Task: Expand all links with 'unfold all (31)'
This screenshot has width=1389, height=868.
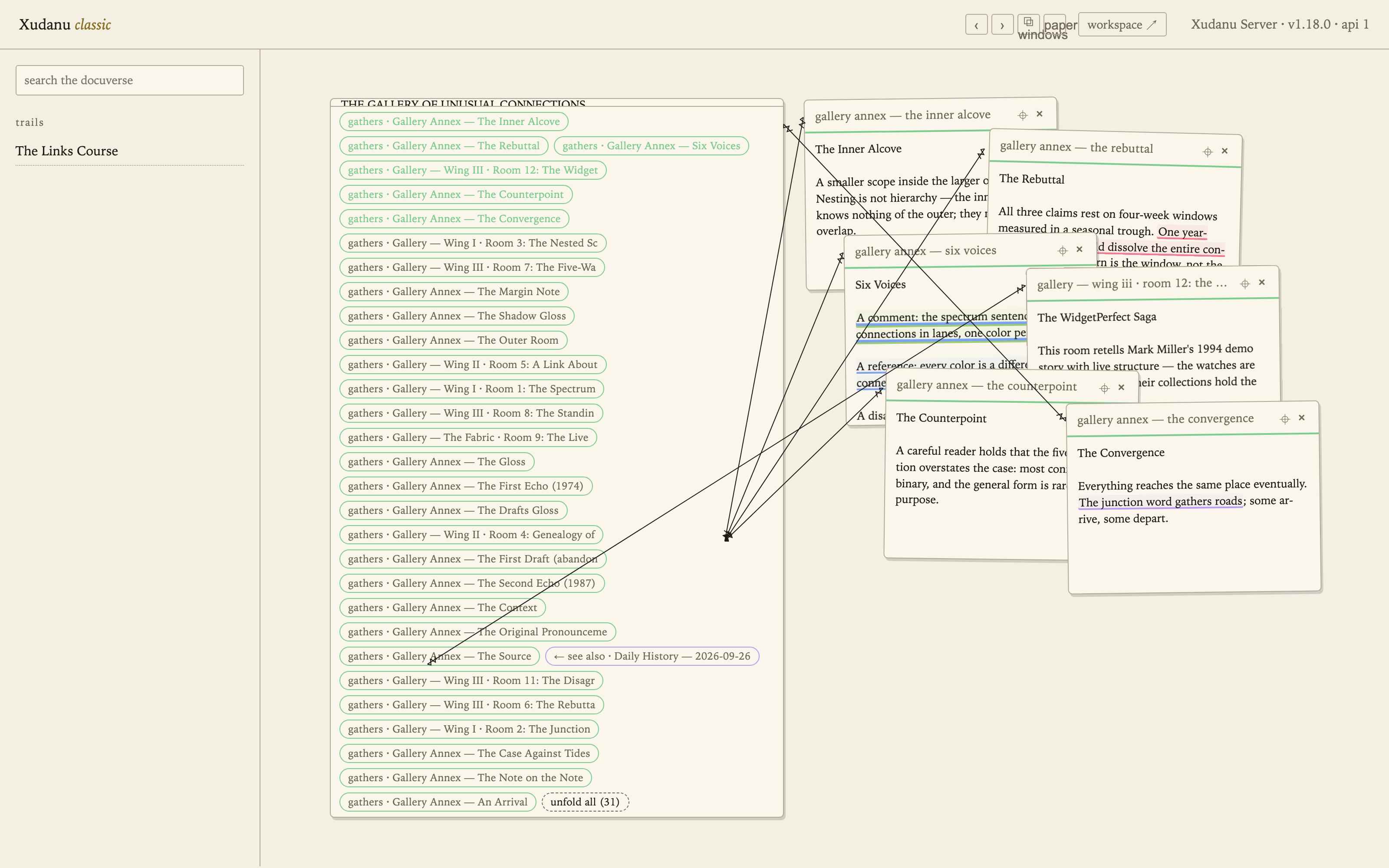Action: (x=585, y=802)
